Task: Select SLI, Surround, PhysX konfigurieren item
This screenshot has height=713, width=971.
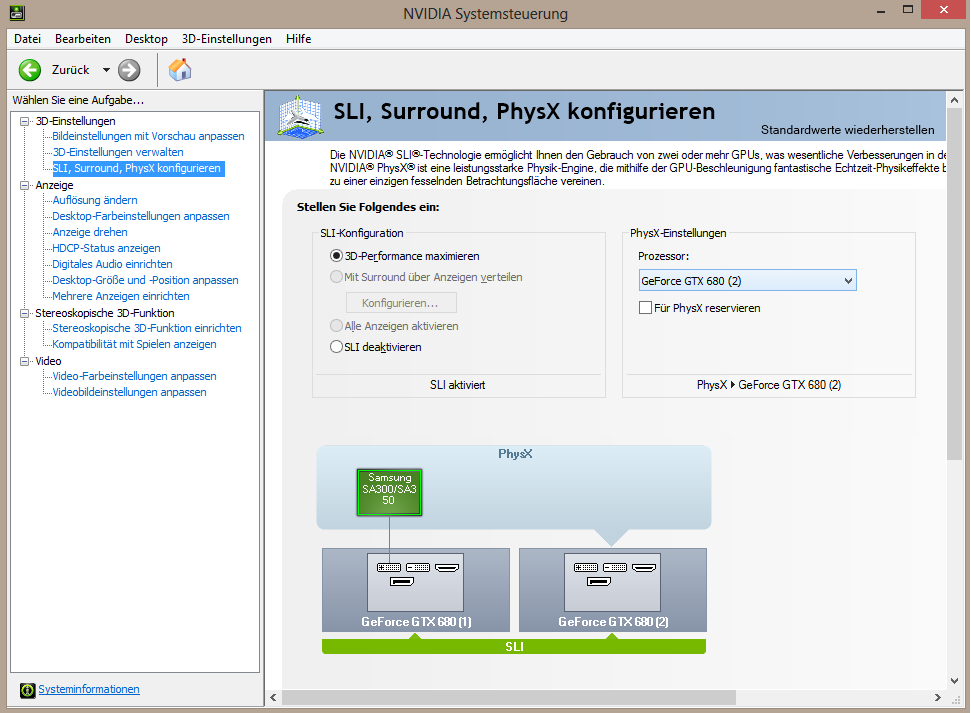Action: 136,168
